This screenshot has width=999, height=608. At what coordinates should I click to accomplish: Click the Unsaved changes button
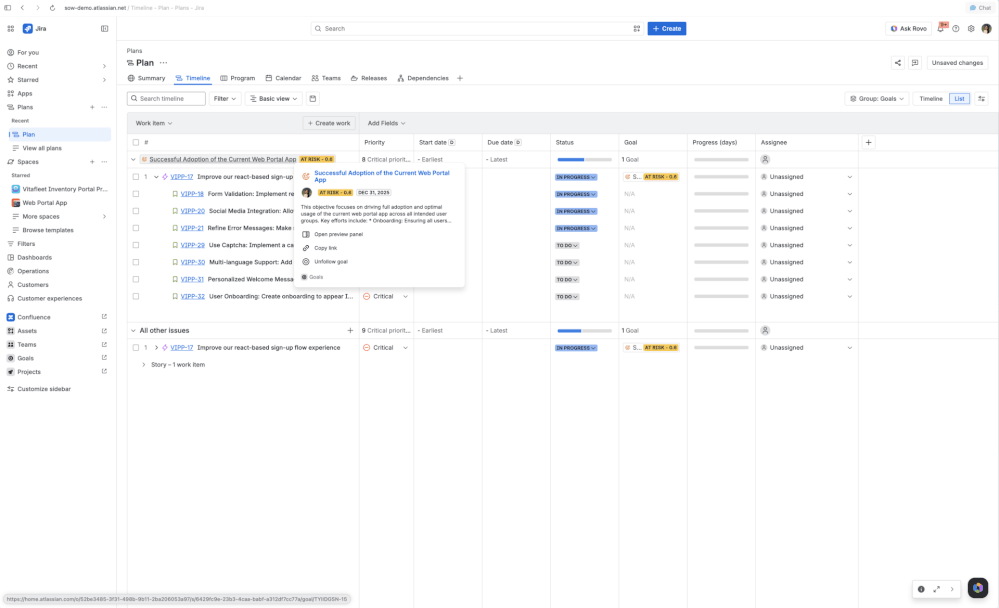click(x=957, y=62)
